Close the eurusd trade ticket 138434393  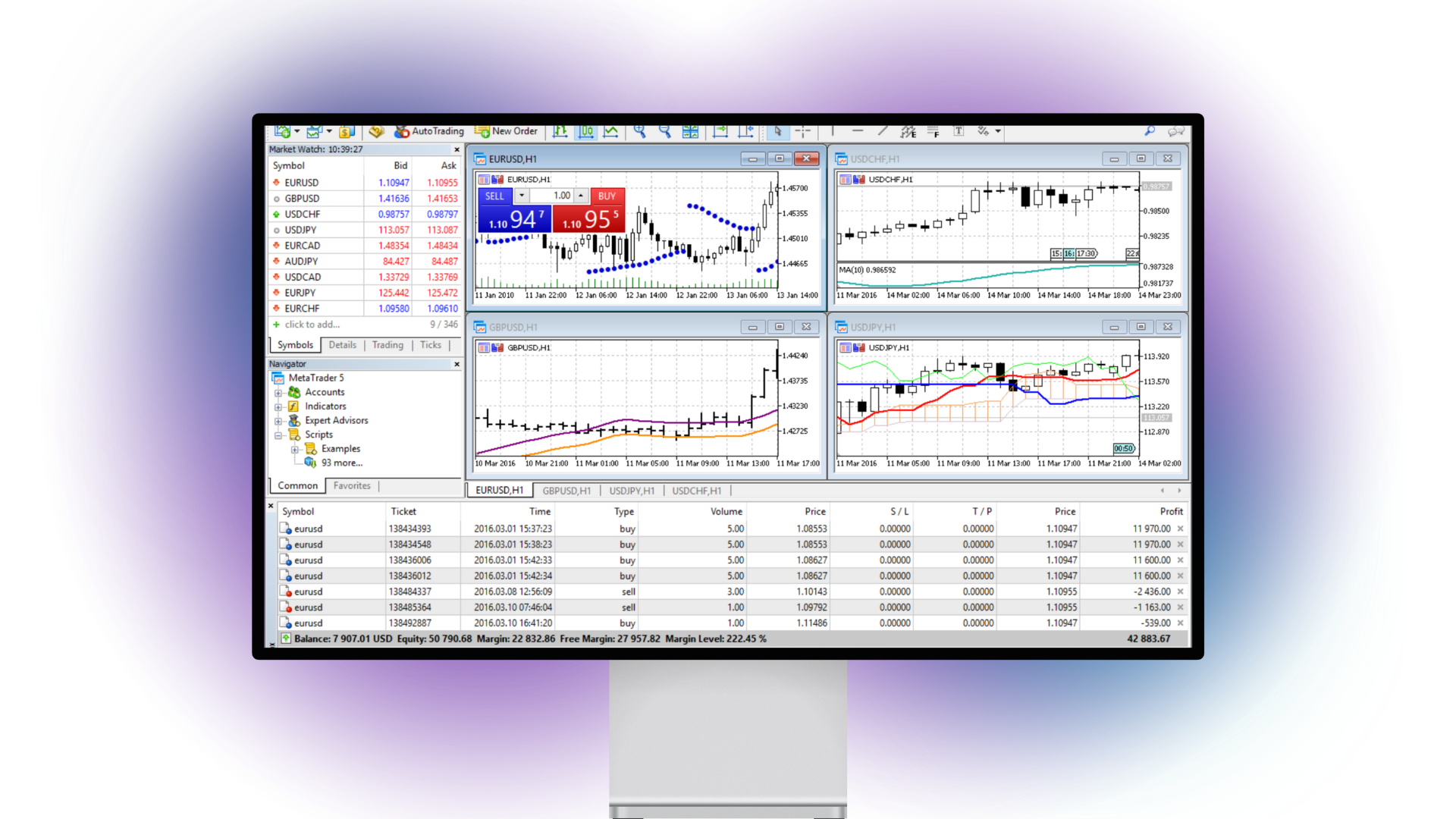pos(1180,529)
